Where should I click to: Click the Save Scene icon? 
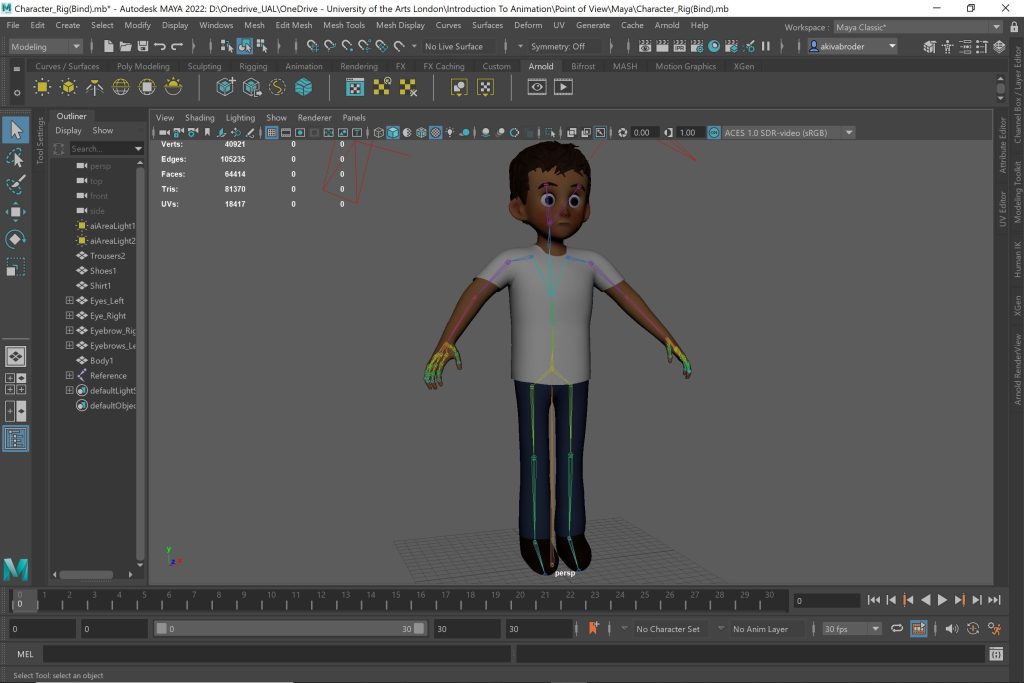(143, 46)
